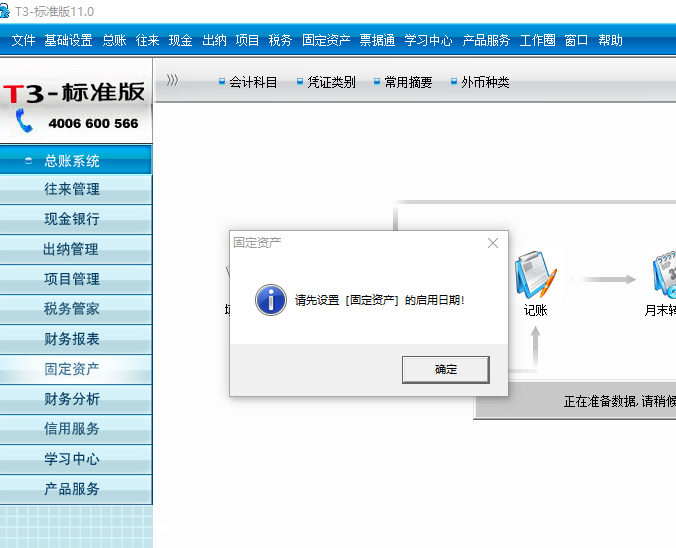Screen dimensions: 676x548
Task: Select 税务管家 in sidebar
Action: [x=76, y=309]
